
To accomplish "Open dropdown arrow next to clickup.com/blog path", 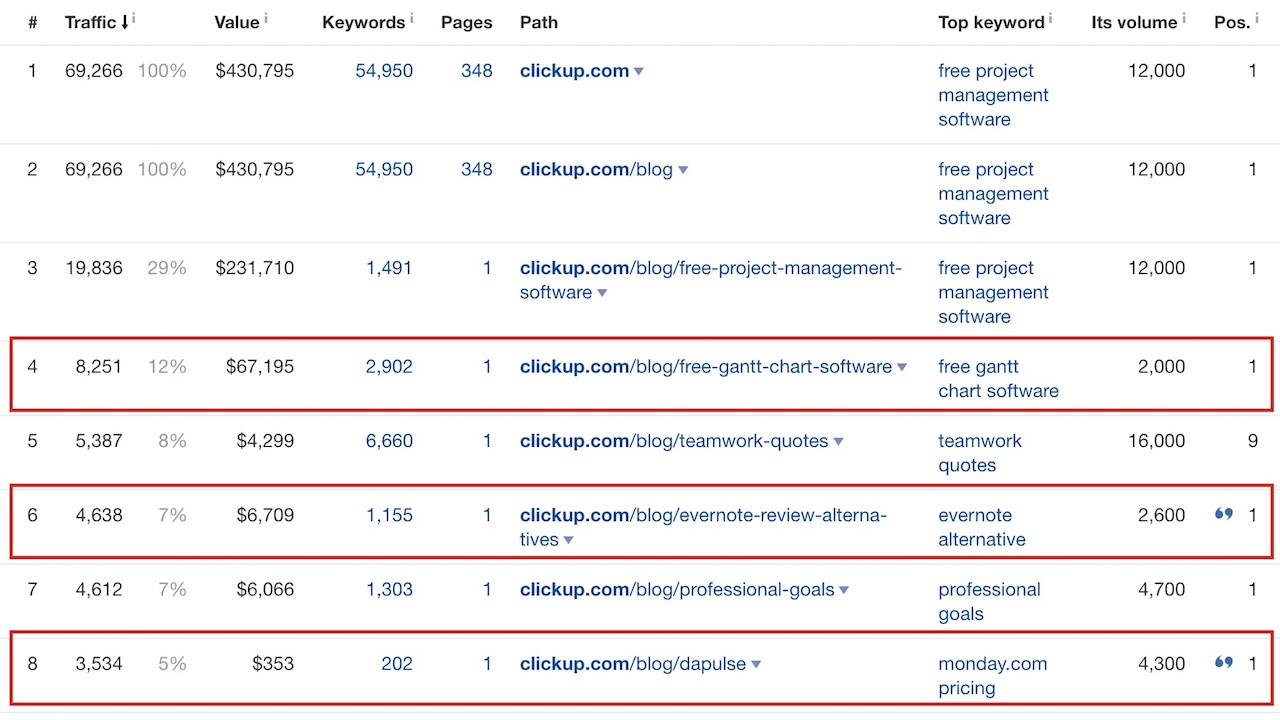I will tap(683, 171).
